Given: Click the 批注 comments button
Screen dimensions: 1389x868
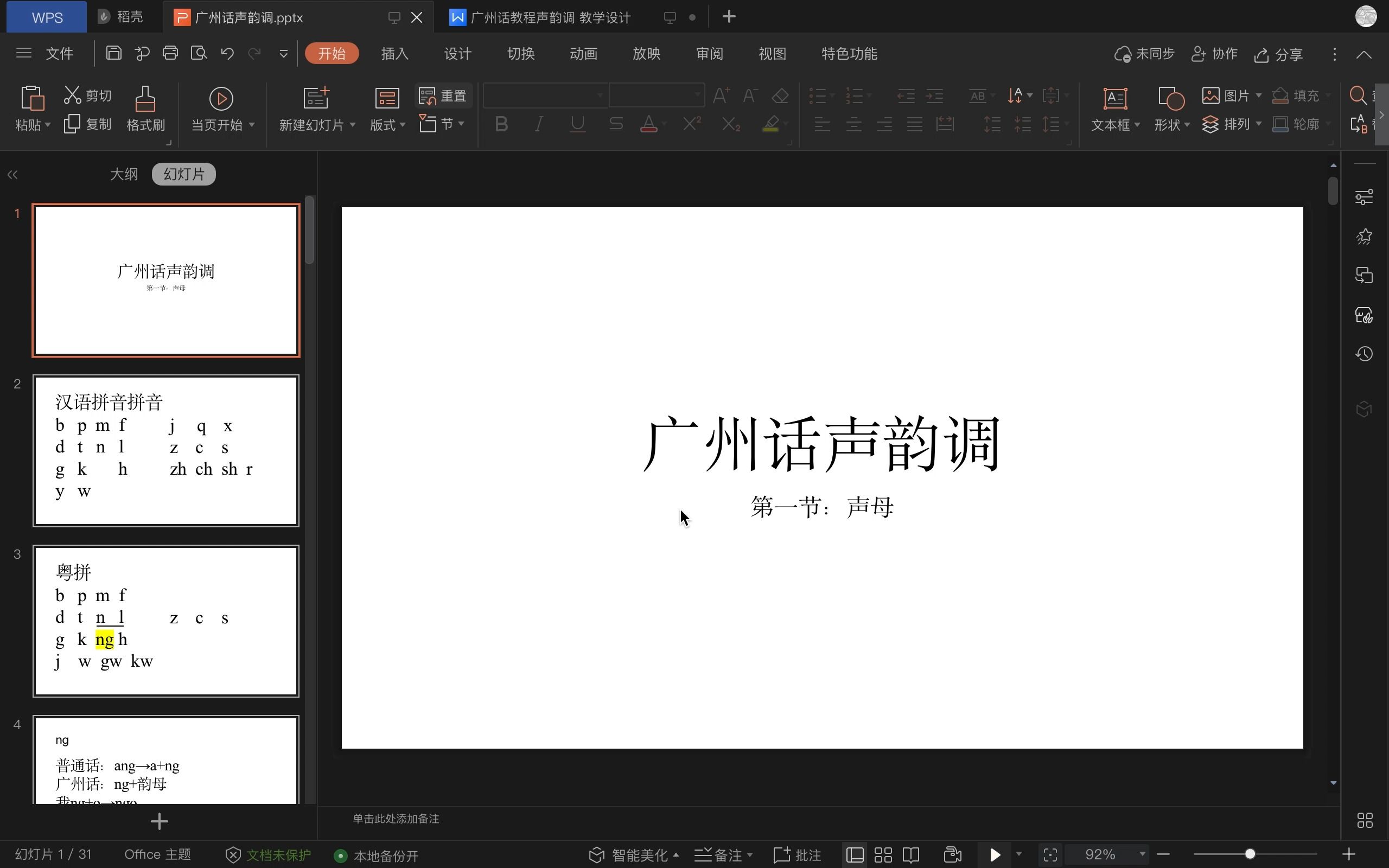Looking at the screenshot, I should coord(797,856).
